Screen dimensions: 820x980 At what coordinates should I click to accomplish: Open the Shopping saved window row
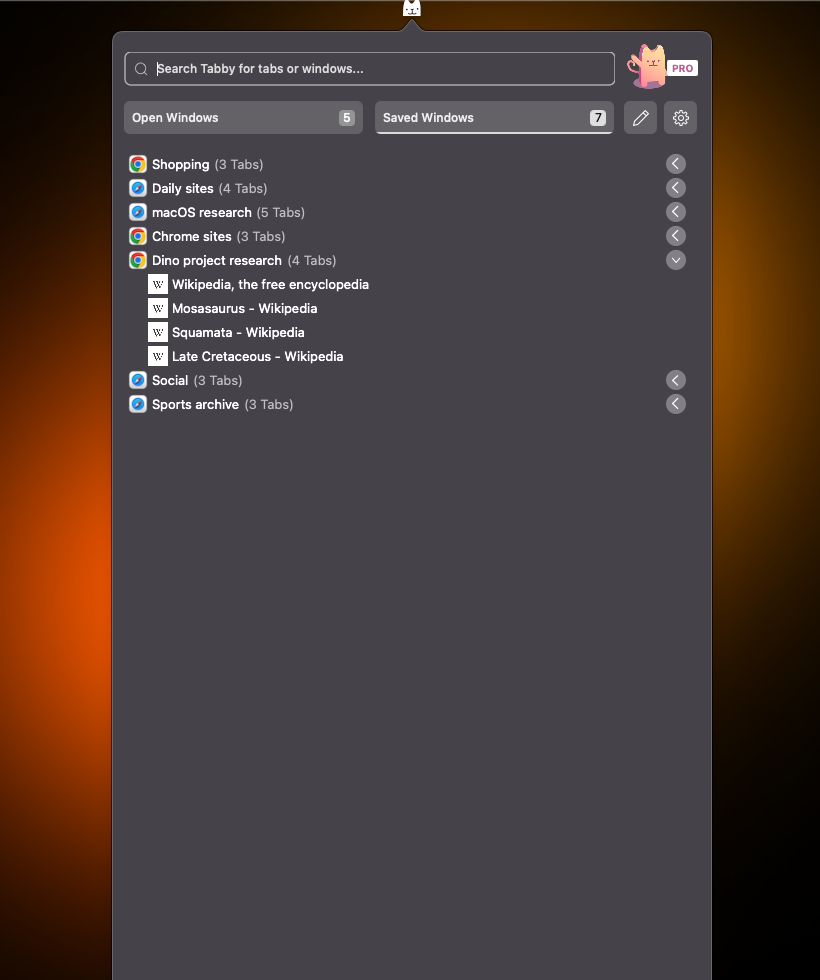[408, 164]
